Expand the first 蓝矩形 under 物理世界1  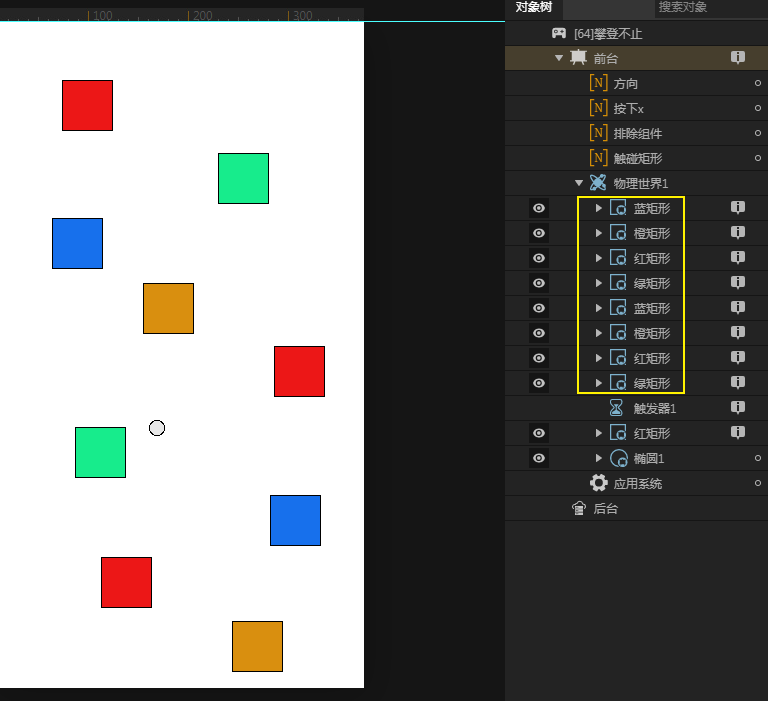(x=599, y=208)
